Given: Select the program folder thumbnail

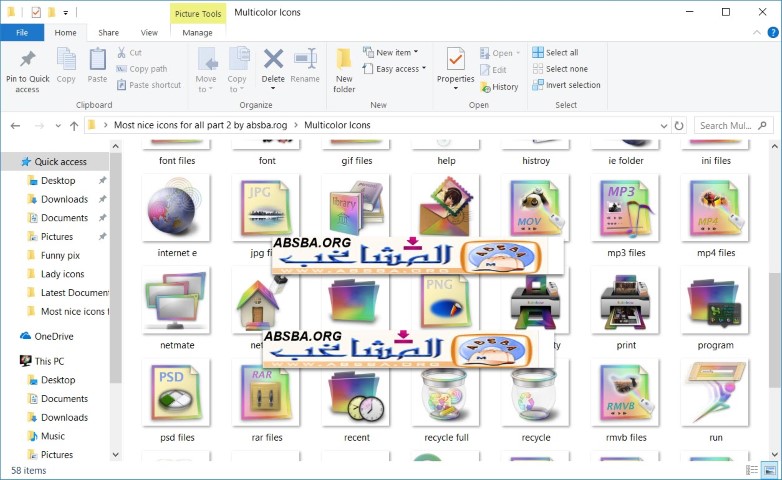Looking at the screenshot, I should tap(716, 300).
